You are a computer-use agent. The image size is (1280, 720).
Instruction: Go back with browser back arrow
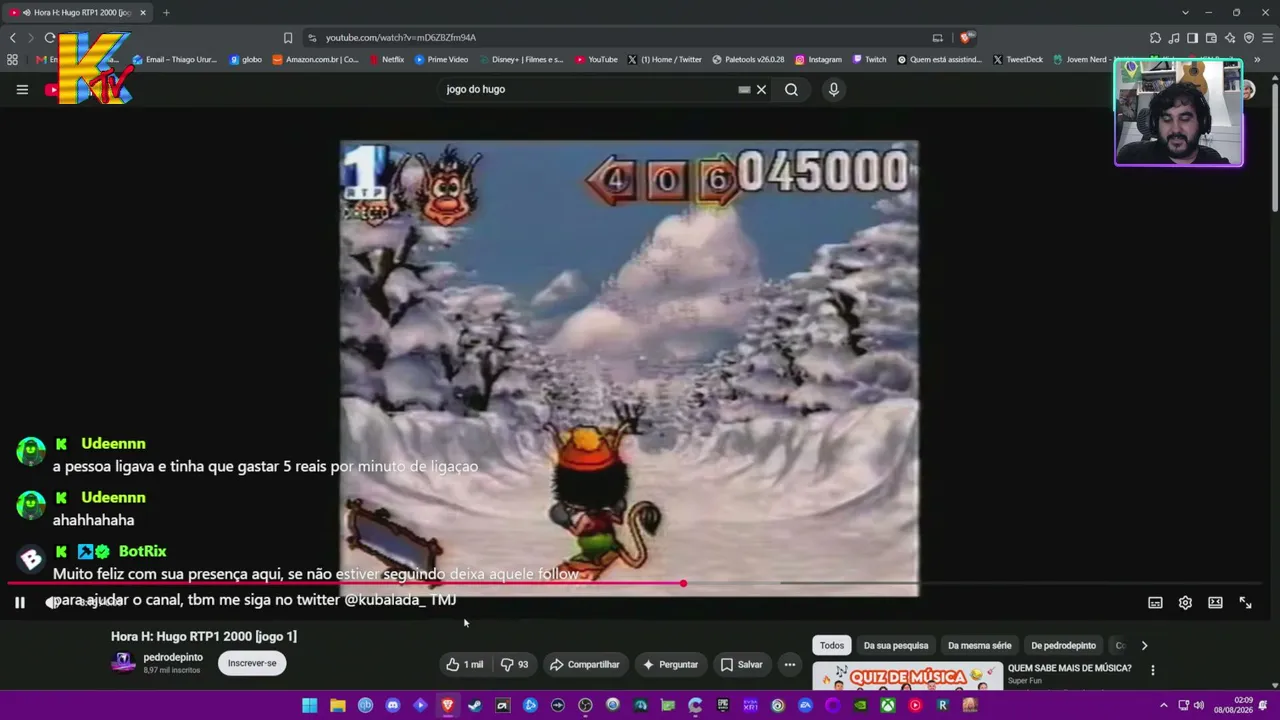pos(12,38)
